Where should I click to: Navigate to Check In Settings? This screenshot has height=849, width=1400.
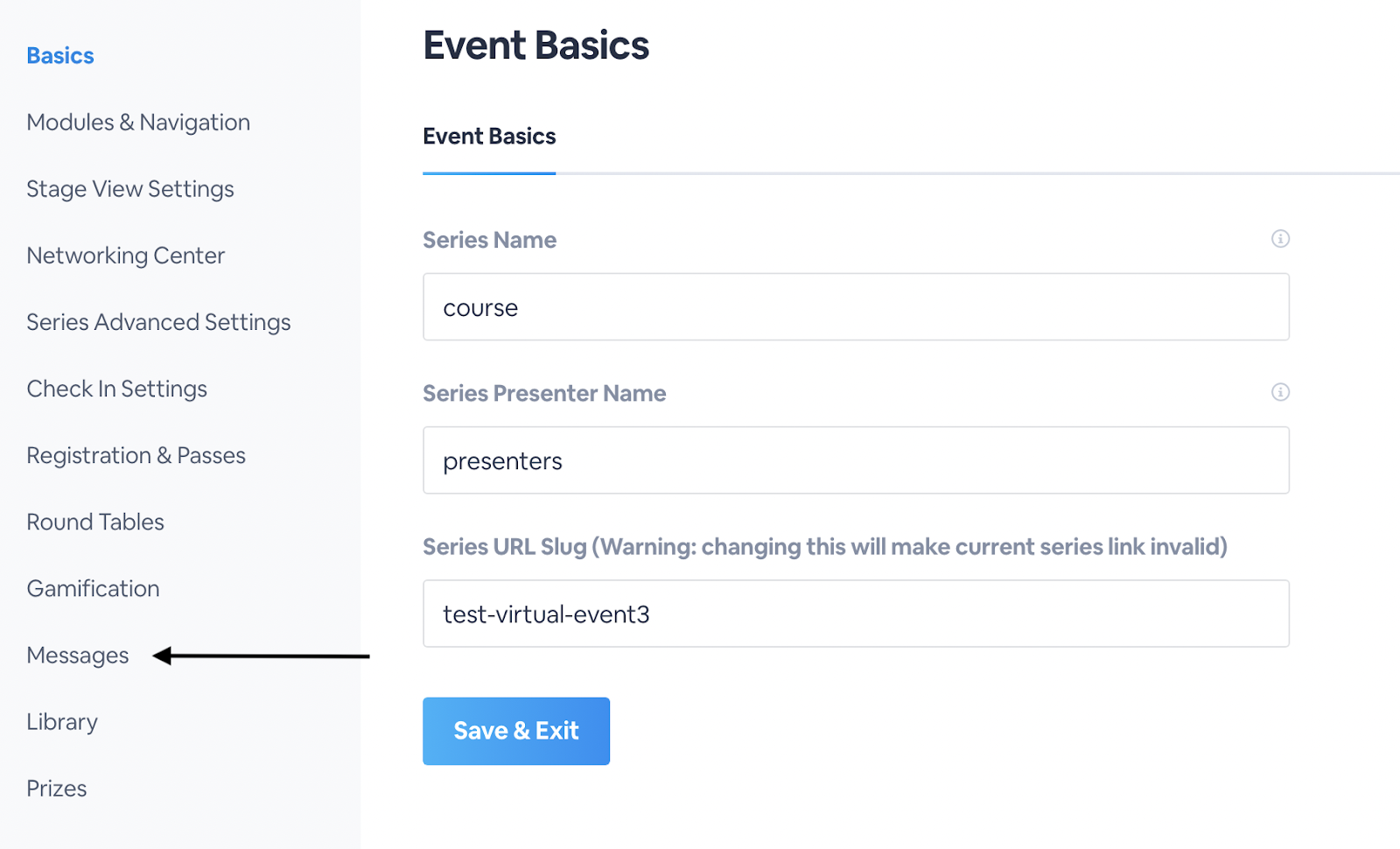click(116, 389)
